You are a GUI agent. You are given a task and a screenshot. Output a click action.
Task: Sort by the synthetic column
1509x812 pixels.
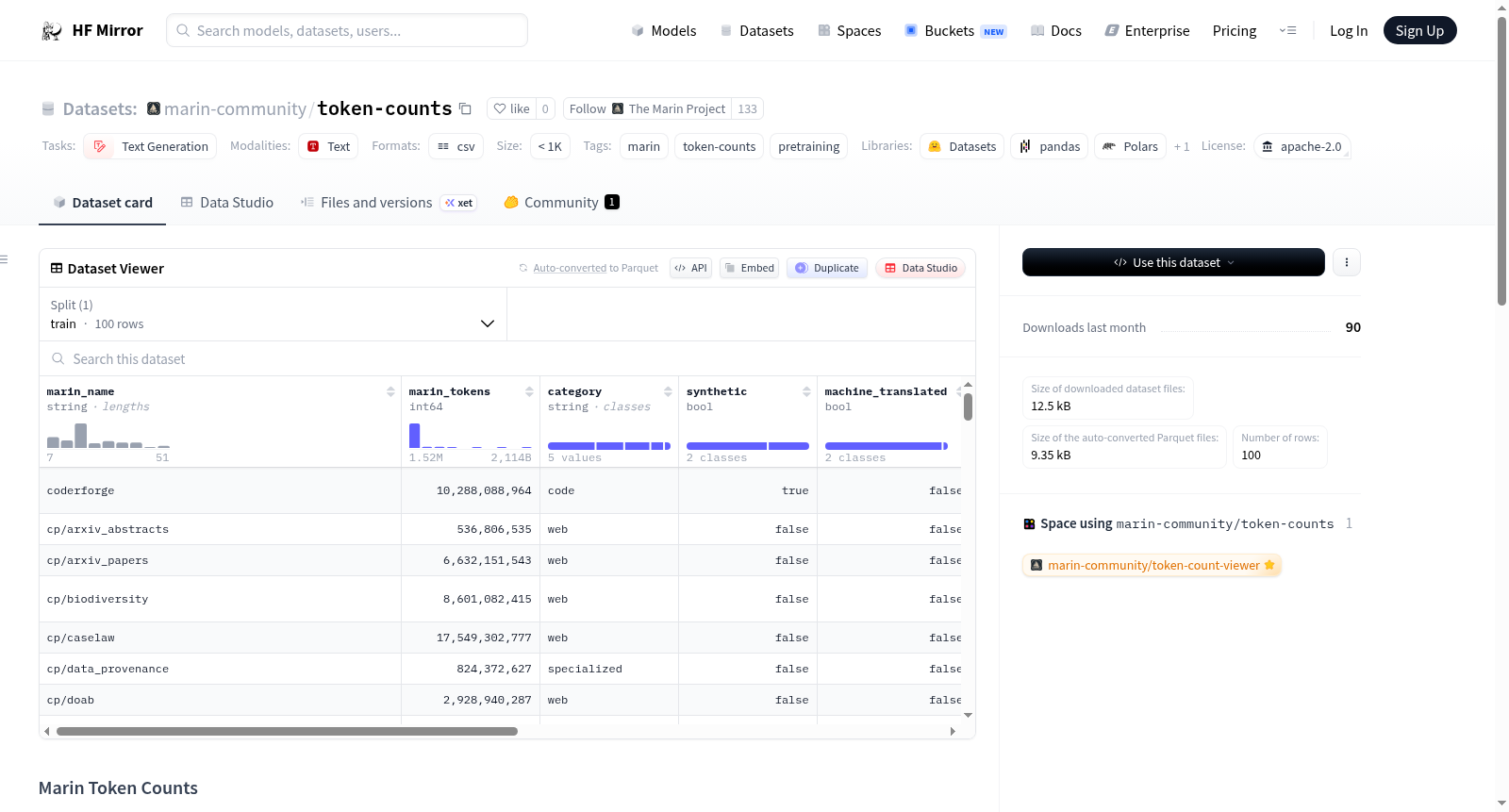[x=806, y=391]
